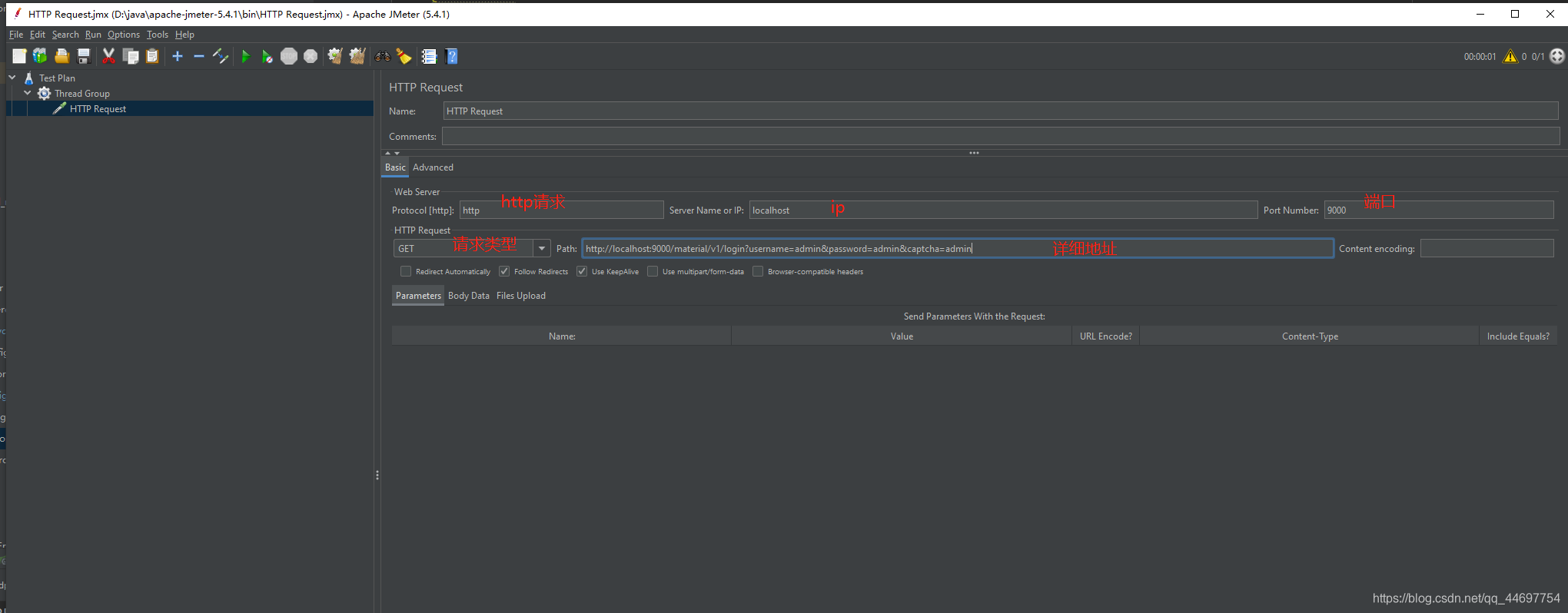Click the URL Encode? column header
Viewport: 1568px width, 613px height.
pos(1106,336)
